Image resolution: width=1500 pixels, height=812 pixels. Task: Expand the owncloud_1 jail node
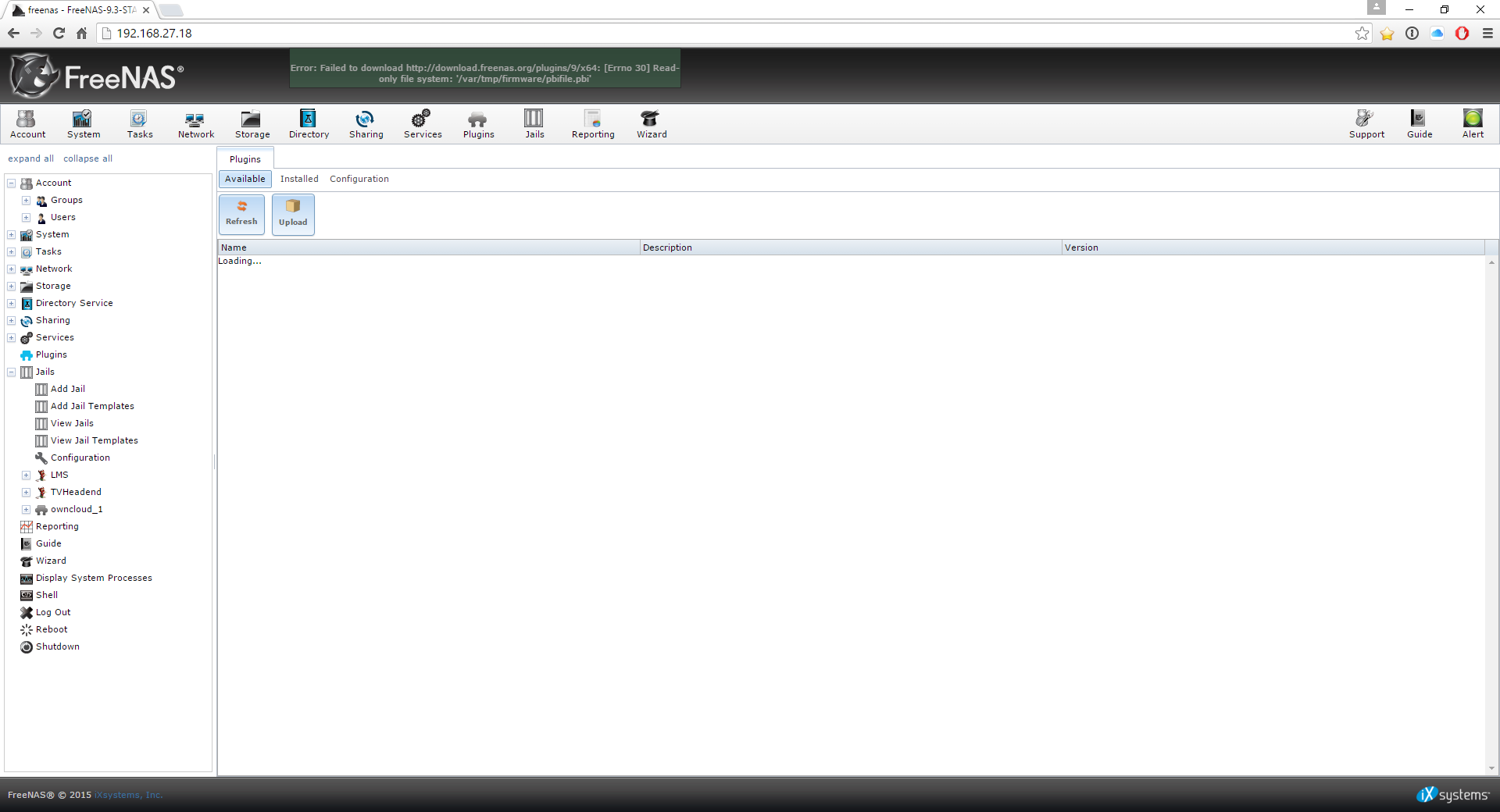26,510
